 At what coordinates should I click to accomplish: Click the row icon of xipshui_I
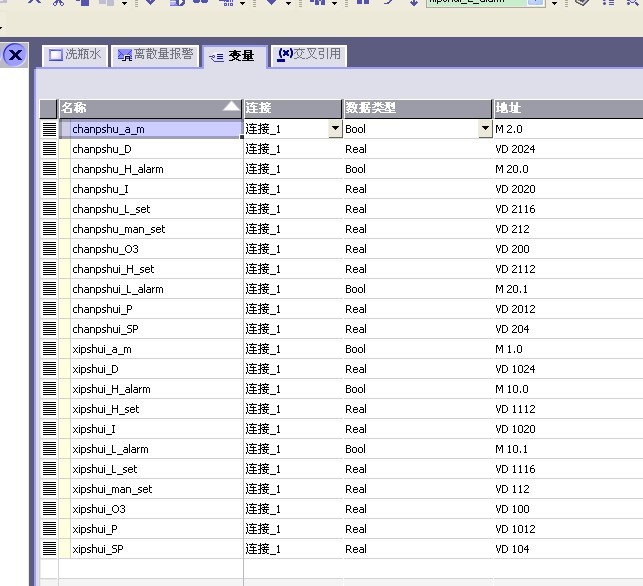49,429
